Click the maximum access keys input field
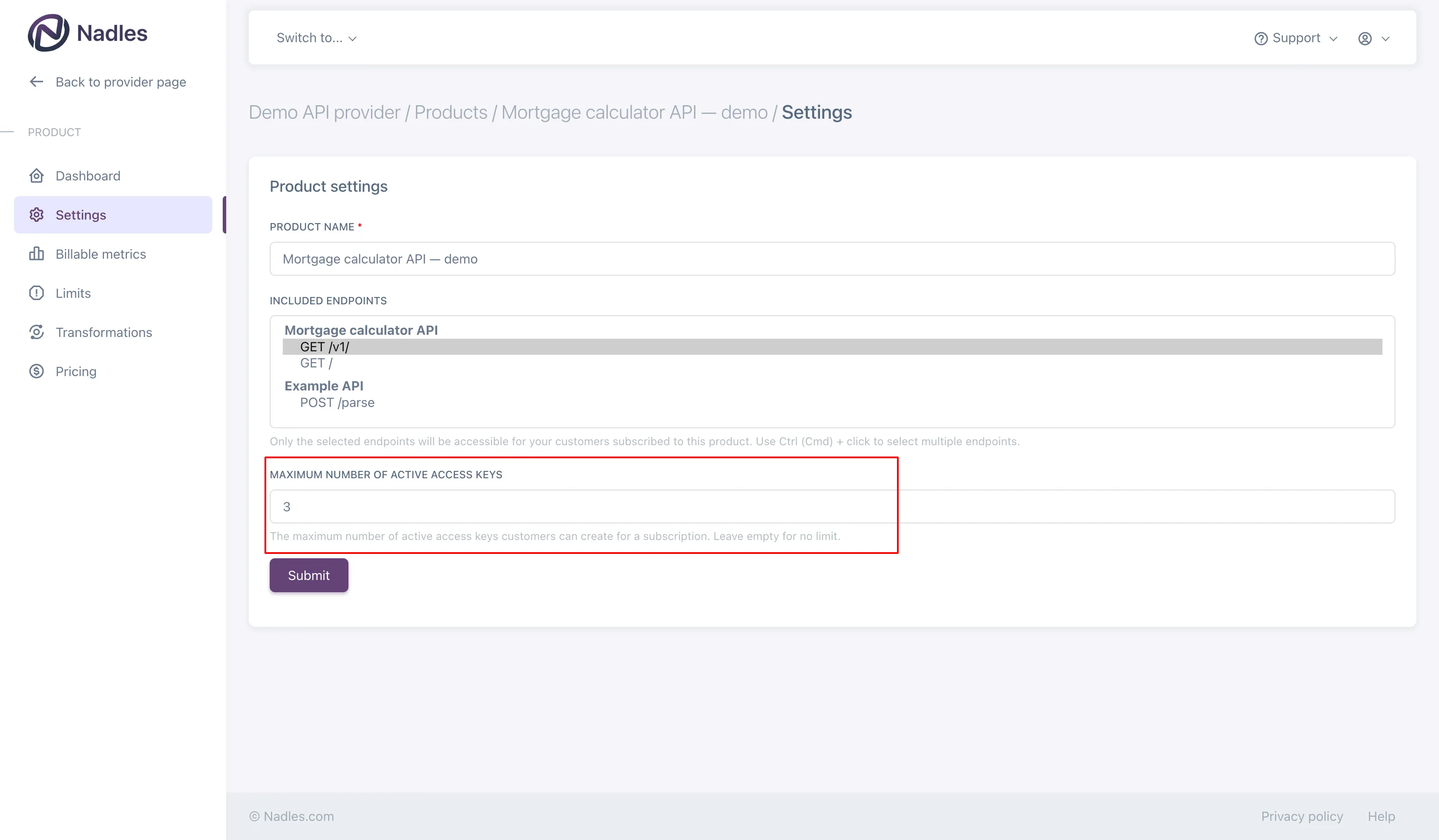The height and width of the screenshot is (840, 1439). pos(832,506)
